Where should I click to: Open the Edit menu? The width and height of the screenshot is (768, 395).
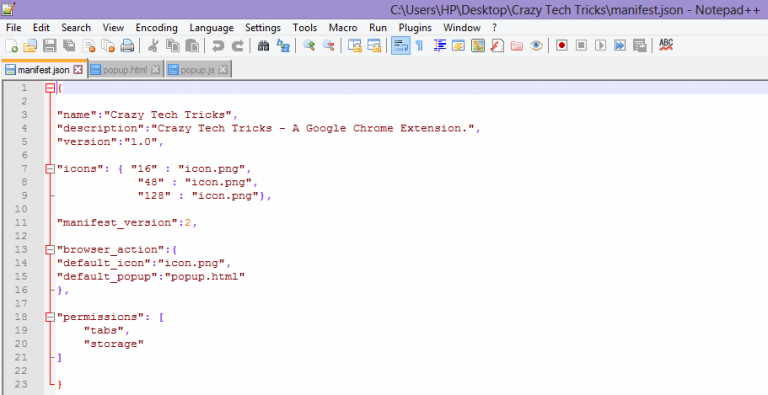pyautogui.click(x=41, y=27)
